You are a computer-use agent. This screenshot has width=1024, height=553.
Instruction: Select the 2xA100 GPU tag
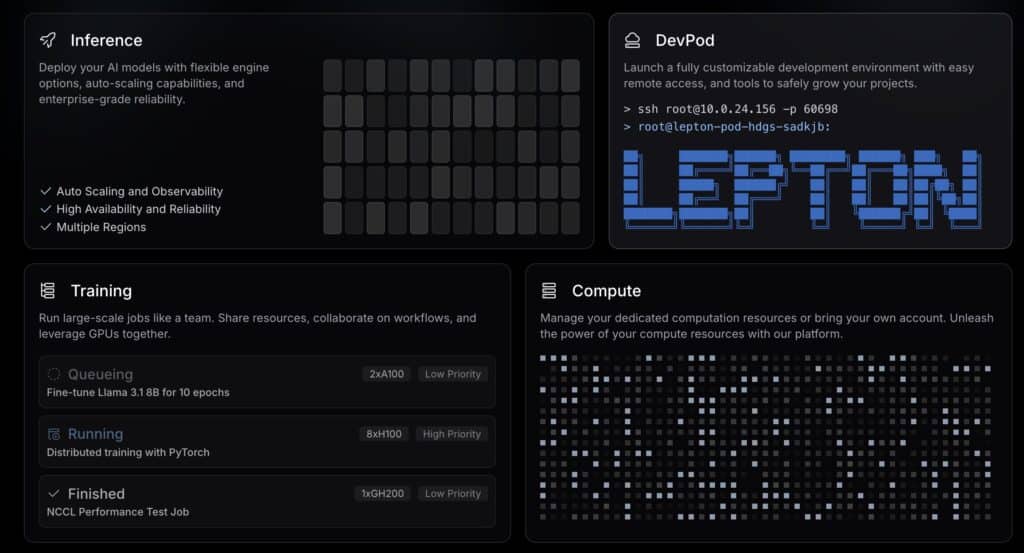coord(385,374)
